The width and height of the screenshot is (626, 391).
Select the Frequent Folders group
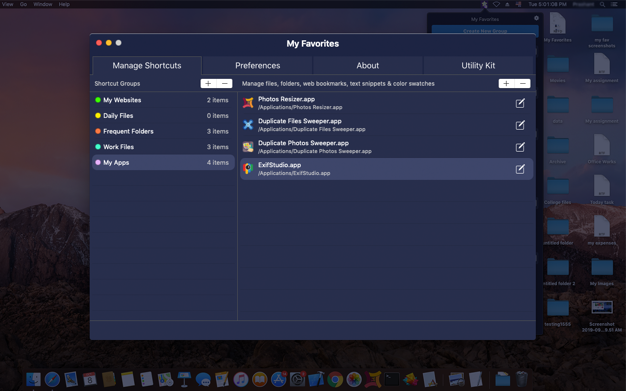click(x=163, y=131)
